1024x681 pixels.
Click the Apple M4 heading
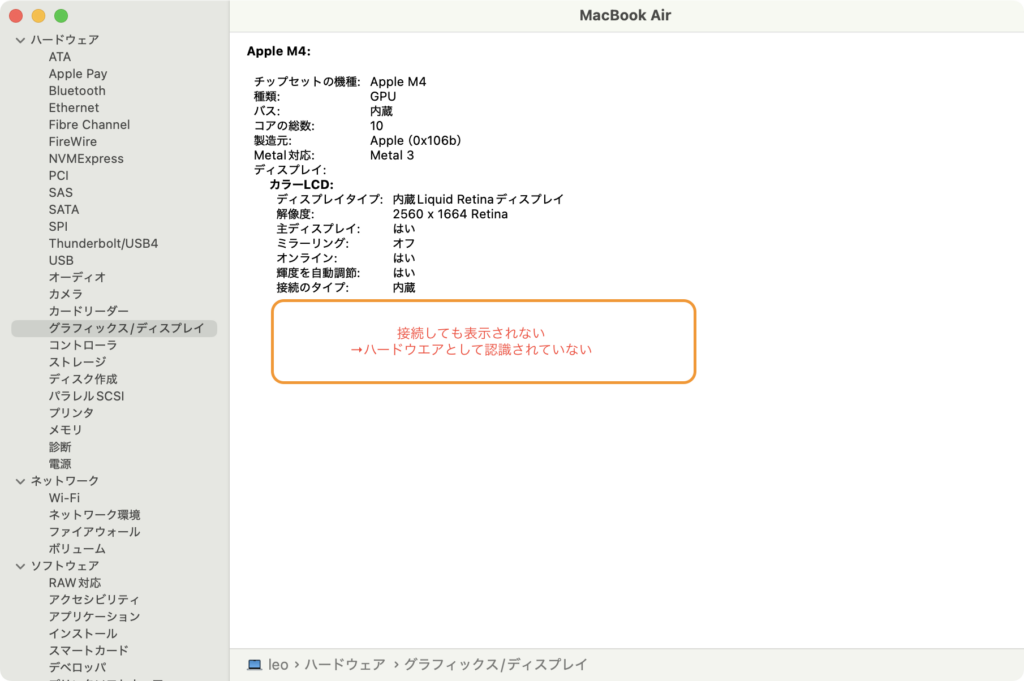(278, 51)
